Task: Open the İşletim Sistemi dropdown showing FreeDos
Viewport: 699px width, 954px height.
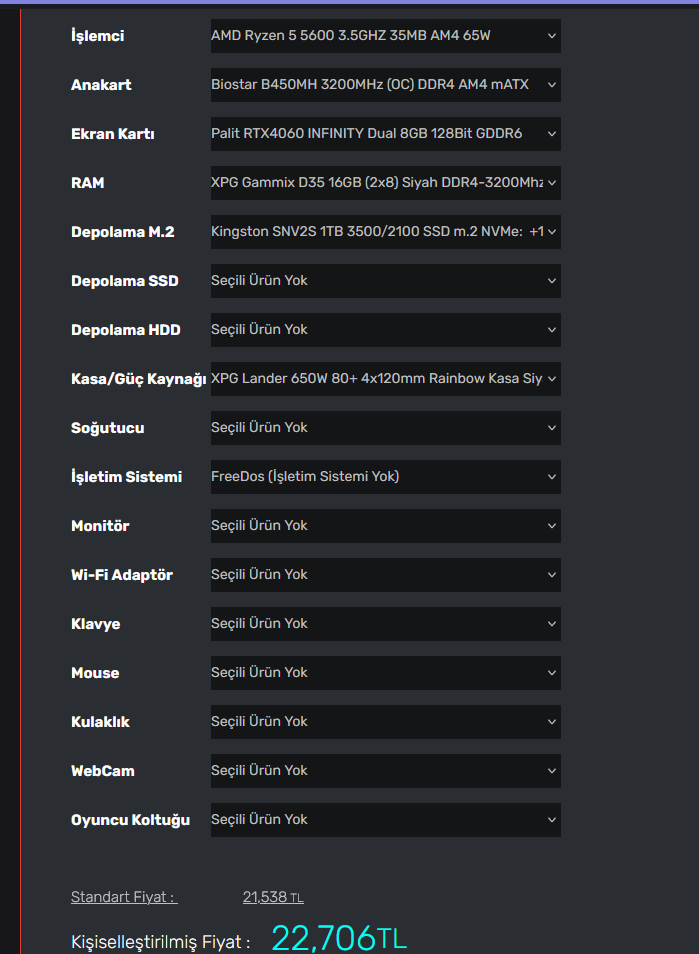Action: [386, 476]
